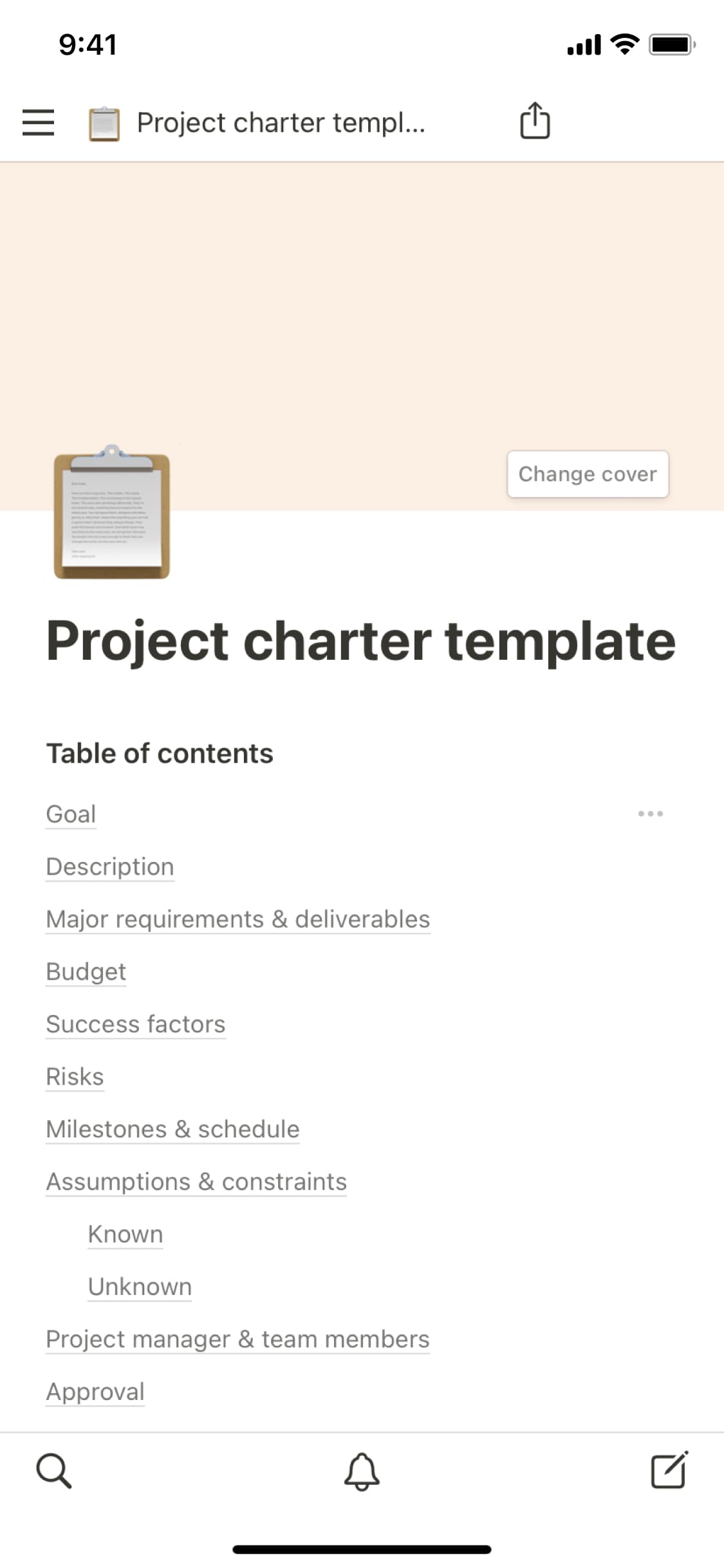Image resolution: width=724 pixels, height=1568 pixels.
Task: Tap the clipboard page icon to change it
Action: point(111,513)
